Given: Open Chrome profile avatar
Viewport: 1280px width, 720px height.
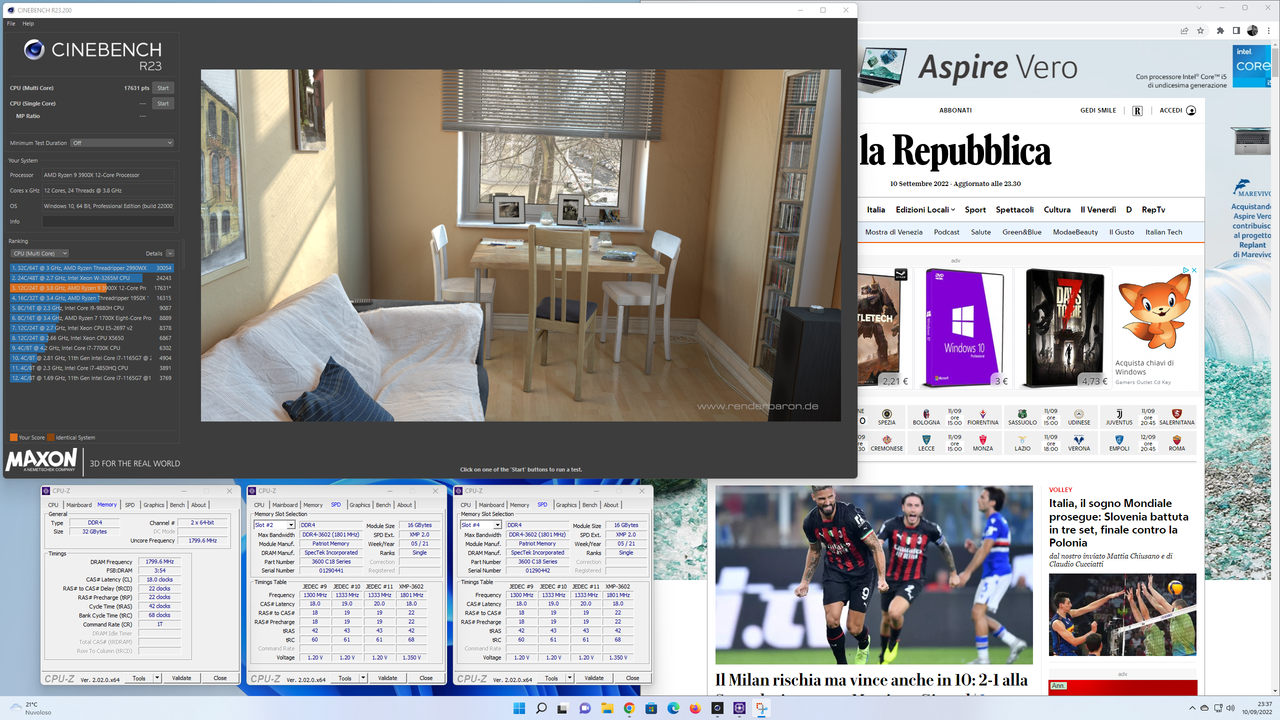Looking at the screenshot, I should [1252, 31].
